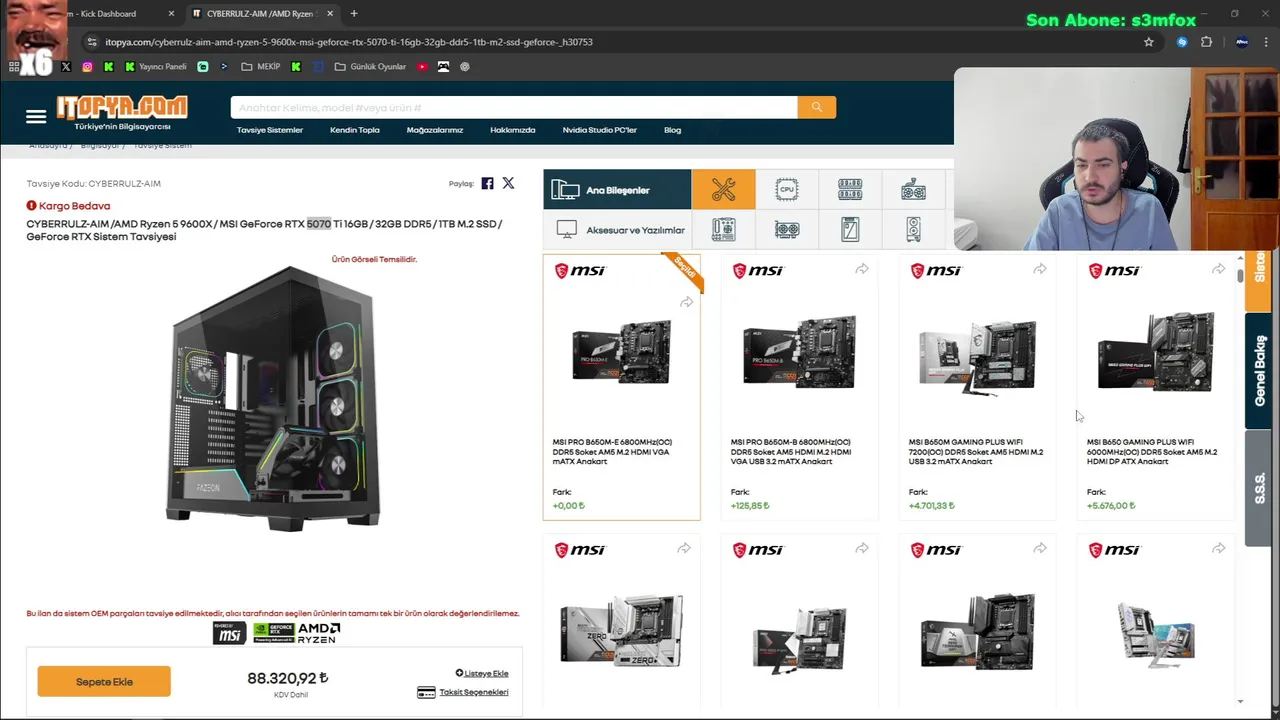Focus the product search input field
This screenshot has height=720, width=1280.
514,107
